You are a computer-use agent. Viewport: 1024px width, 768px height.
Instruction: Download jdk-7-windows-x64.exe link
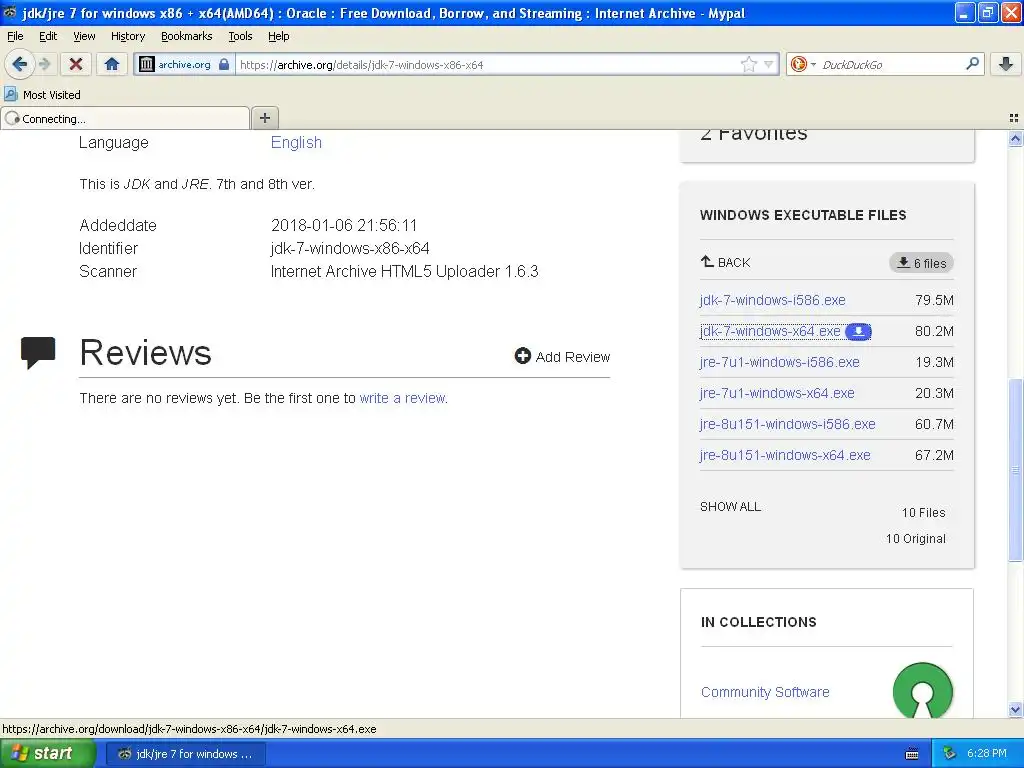tap(770, 331)
